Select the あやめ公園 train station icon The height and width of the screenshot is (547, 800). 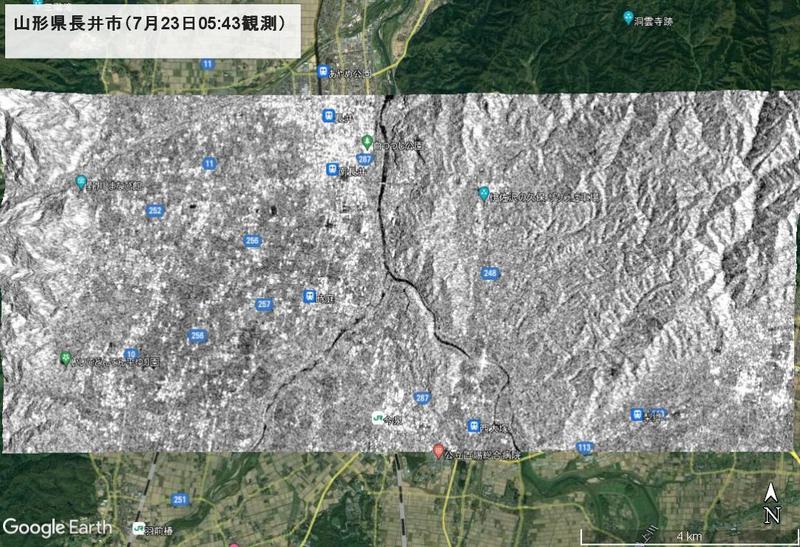click(x=323, y=71)
